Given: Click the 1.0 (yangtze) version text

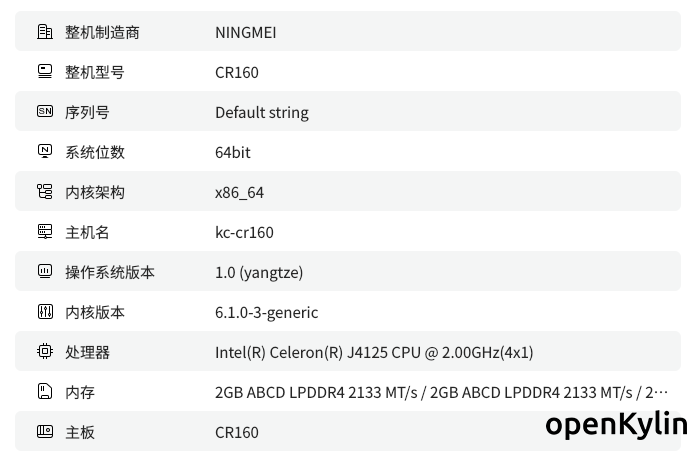Looking at the screenshot, I should (x=259, y=272).
